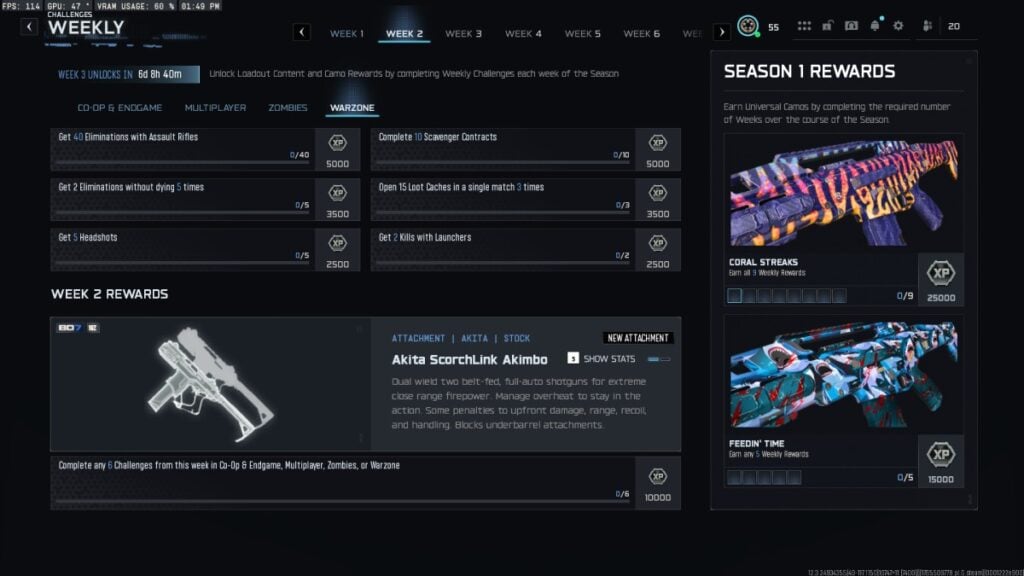Switch to the WEEK 5 tab
Image resolution: width=1024 pixels, height=576 pixels.
(583, 33)
